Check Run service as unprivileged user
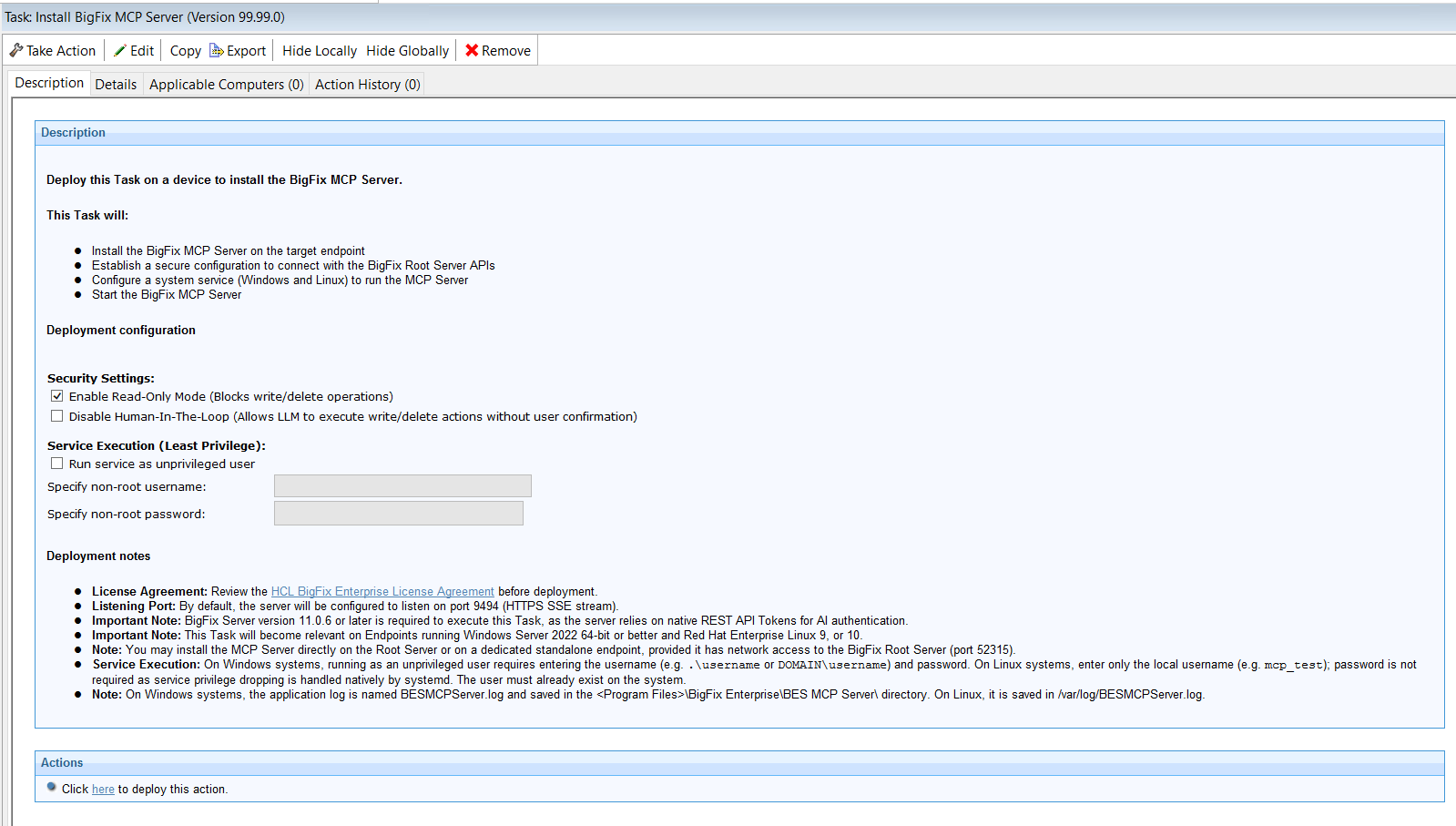This screenshot has height=826, width=1456. [x=57, y=464]
